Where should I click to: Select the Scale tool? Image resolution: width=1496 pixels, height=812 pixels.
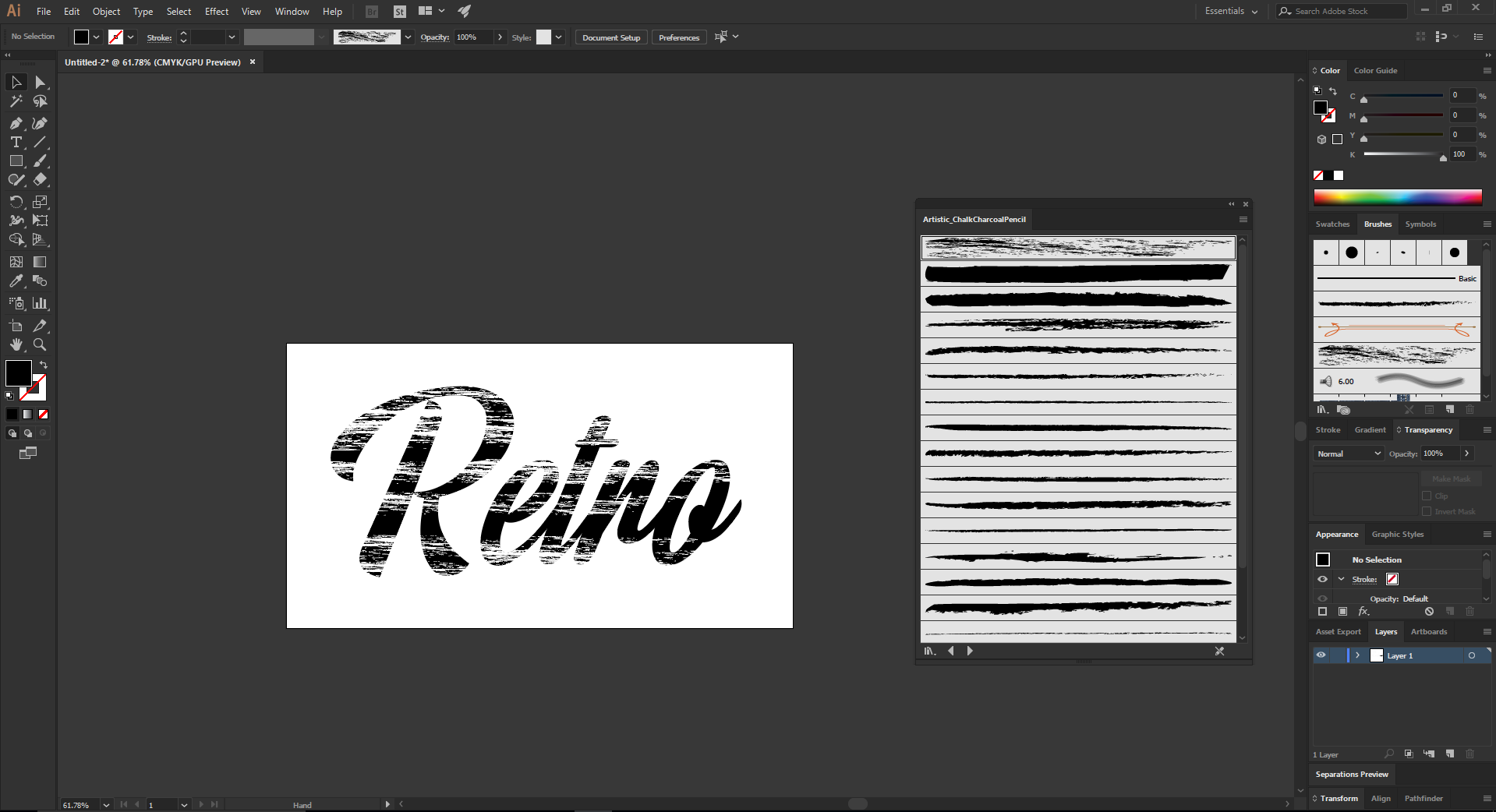pos(40,201)
